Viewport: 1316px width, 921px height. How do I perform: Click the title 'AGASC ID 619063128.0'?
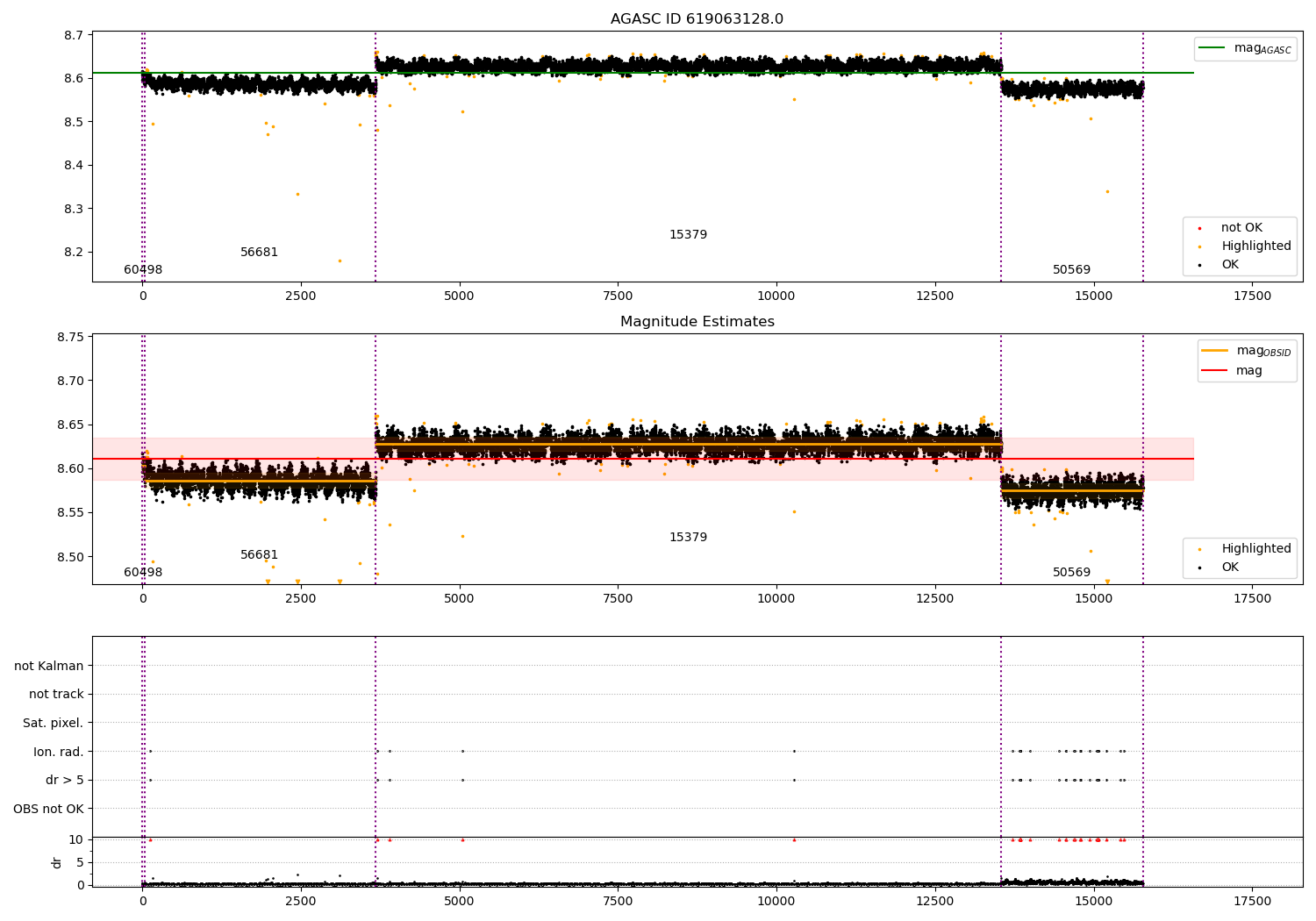(x=697, y=19)
